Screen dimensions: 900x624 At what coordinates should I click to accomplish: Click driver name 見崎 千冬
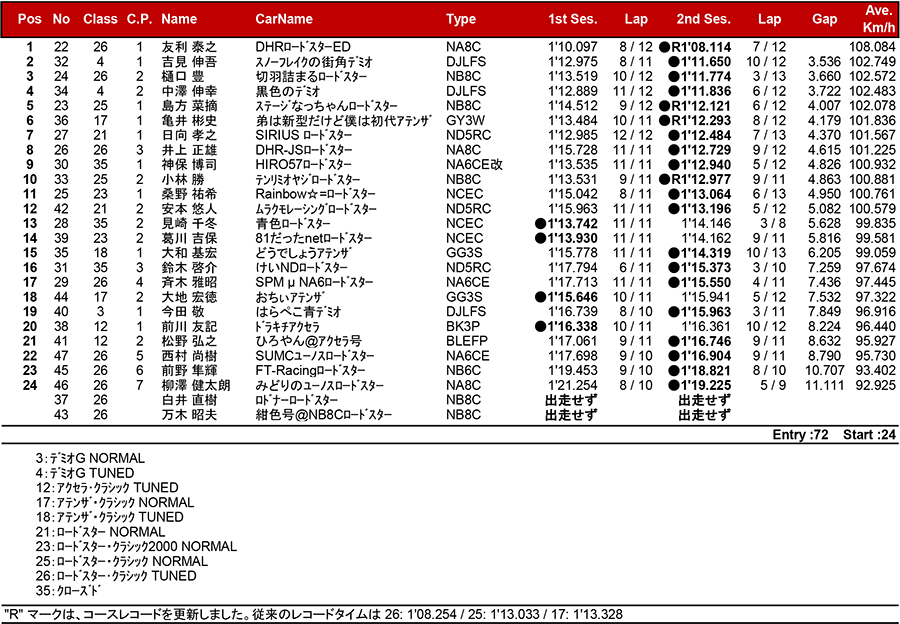click(189, 224)
